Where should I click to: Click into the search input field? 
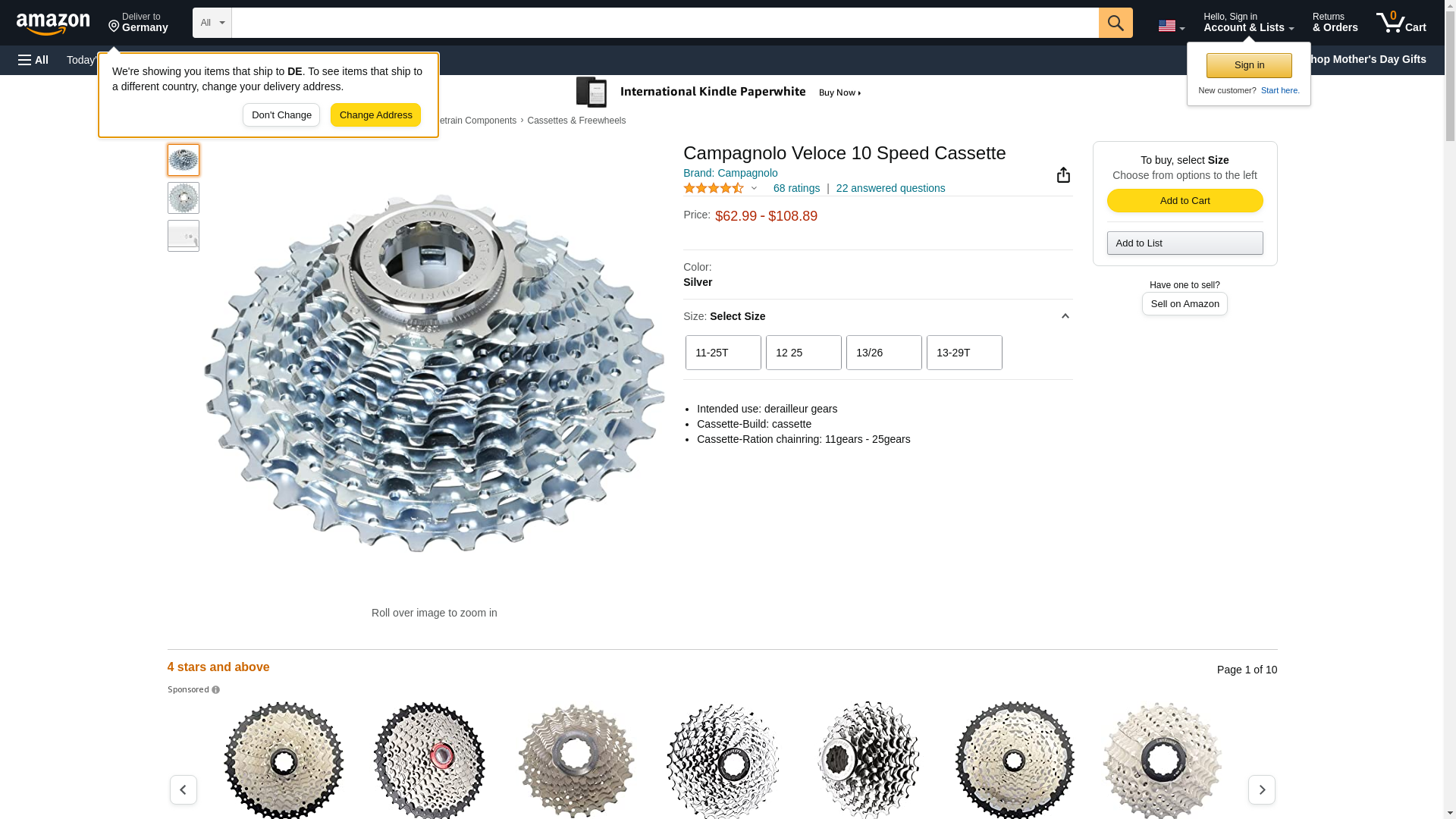664,23
